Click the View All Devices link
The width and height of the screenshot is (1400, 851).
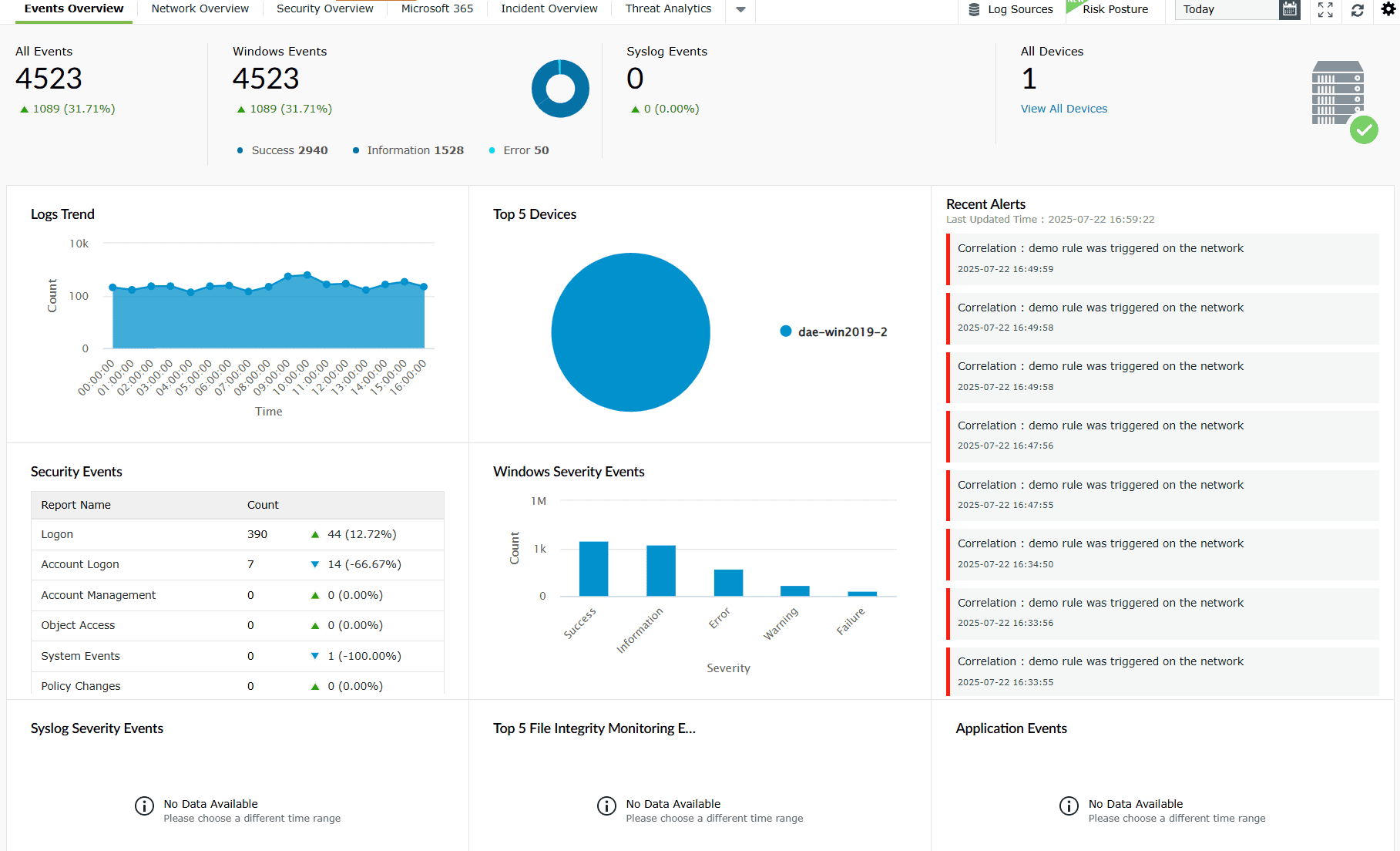coord(1064,108)
